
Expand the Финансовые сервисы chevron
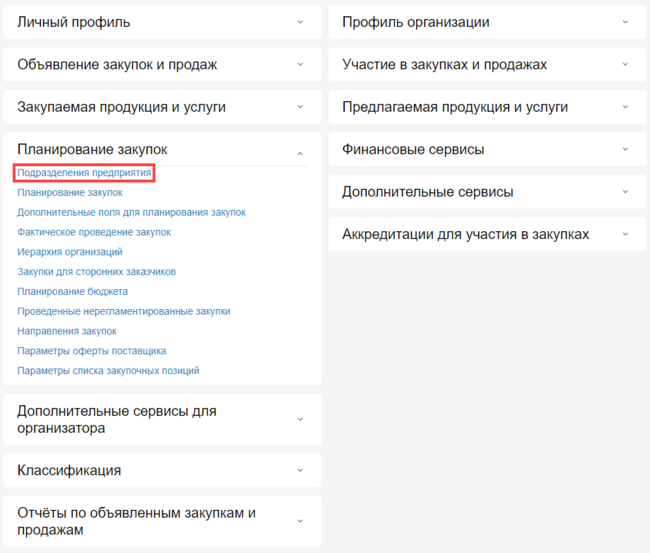[625, 149]
